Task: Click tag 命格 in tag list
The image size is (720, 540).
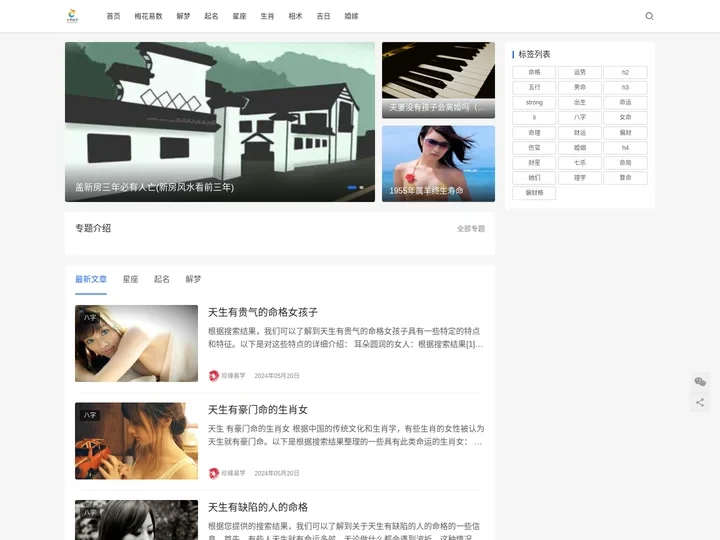Action: 534,72
